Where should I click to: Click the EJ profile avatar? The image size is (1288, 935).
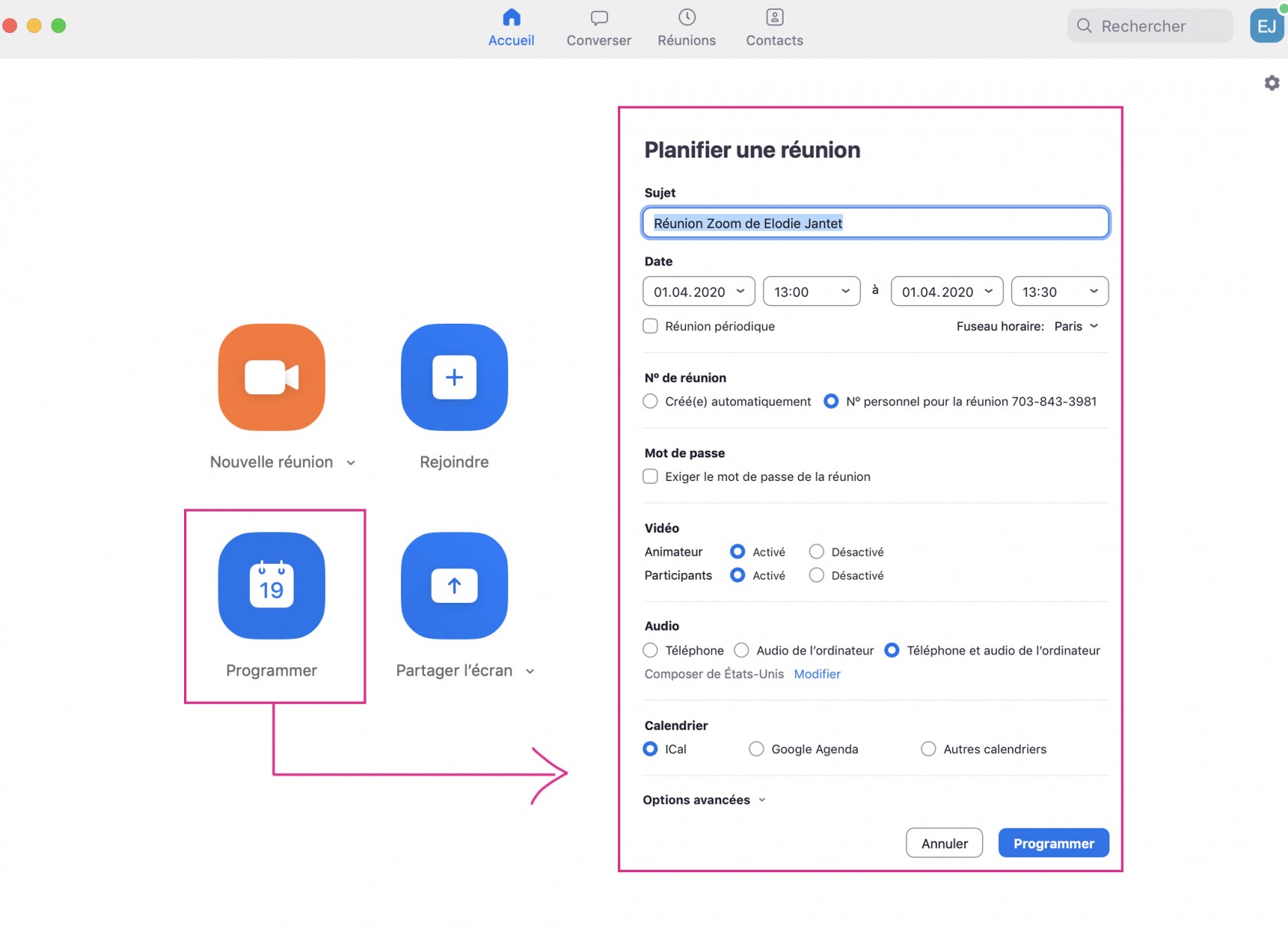point(1267,26)
